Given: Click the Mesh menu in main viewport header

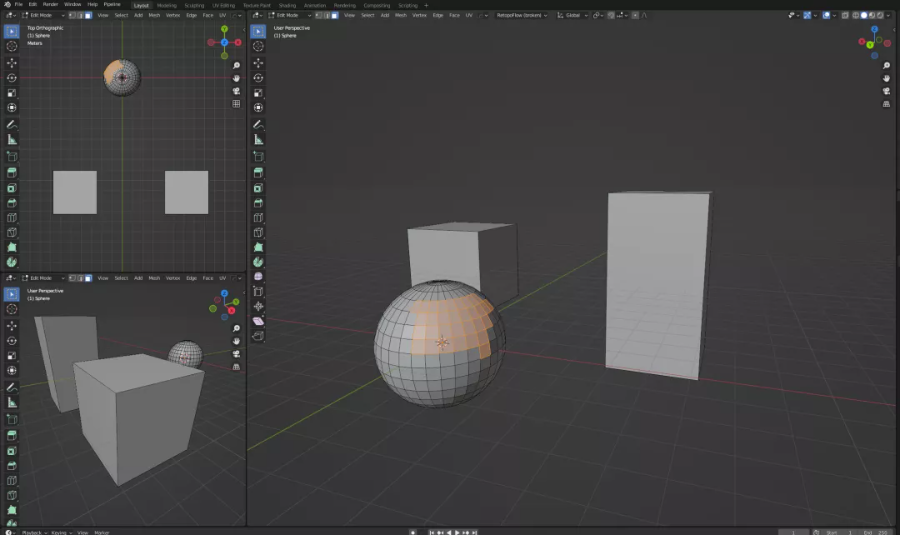Looking at the screenshot, I should coord(400,15).
